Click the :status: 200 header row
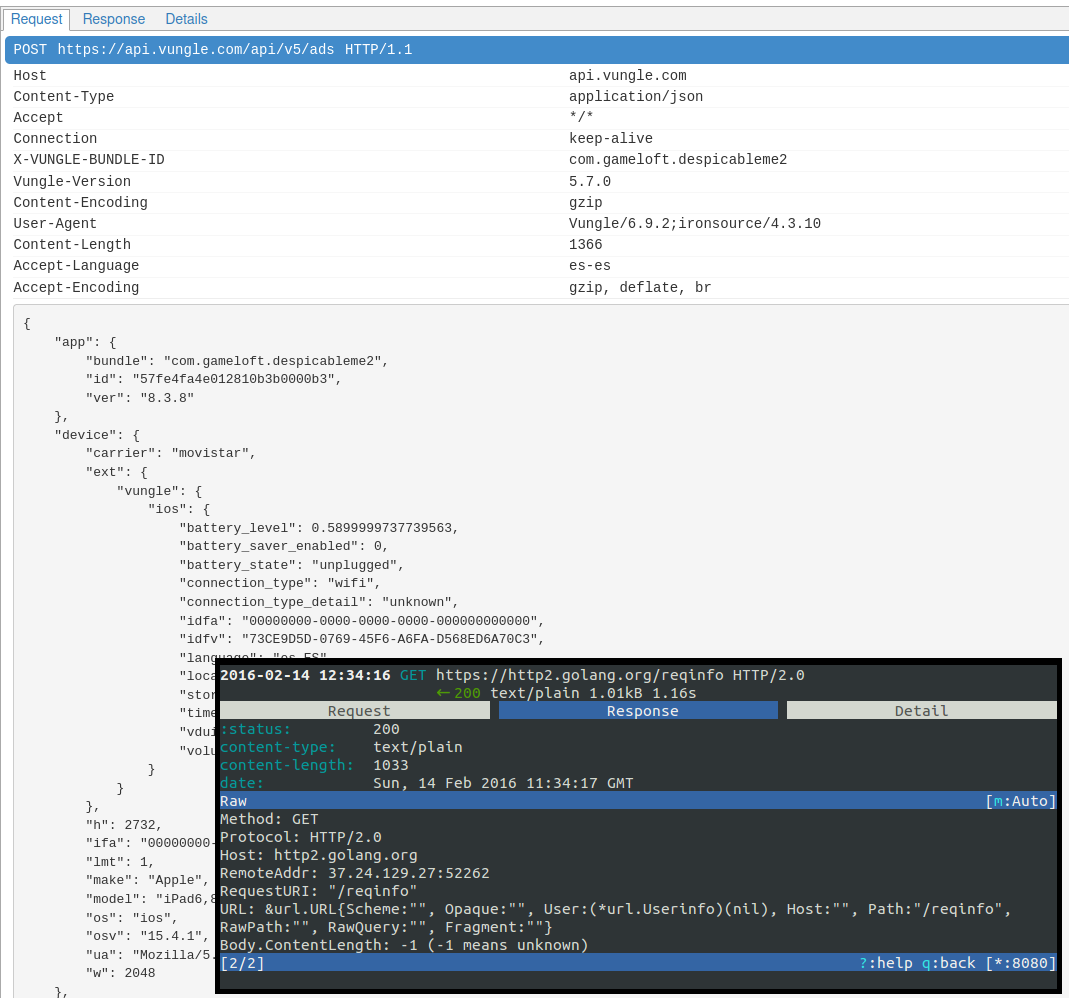1069x998 pixels. coord(312,729)
